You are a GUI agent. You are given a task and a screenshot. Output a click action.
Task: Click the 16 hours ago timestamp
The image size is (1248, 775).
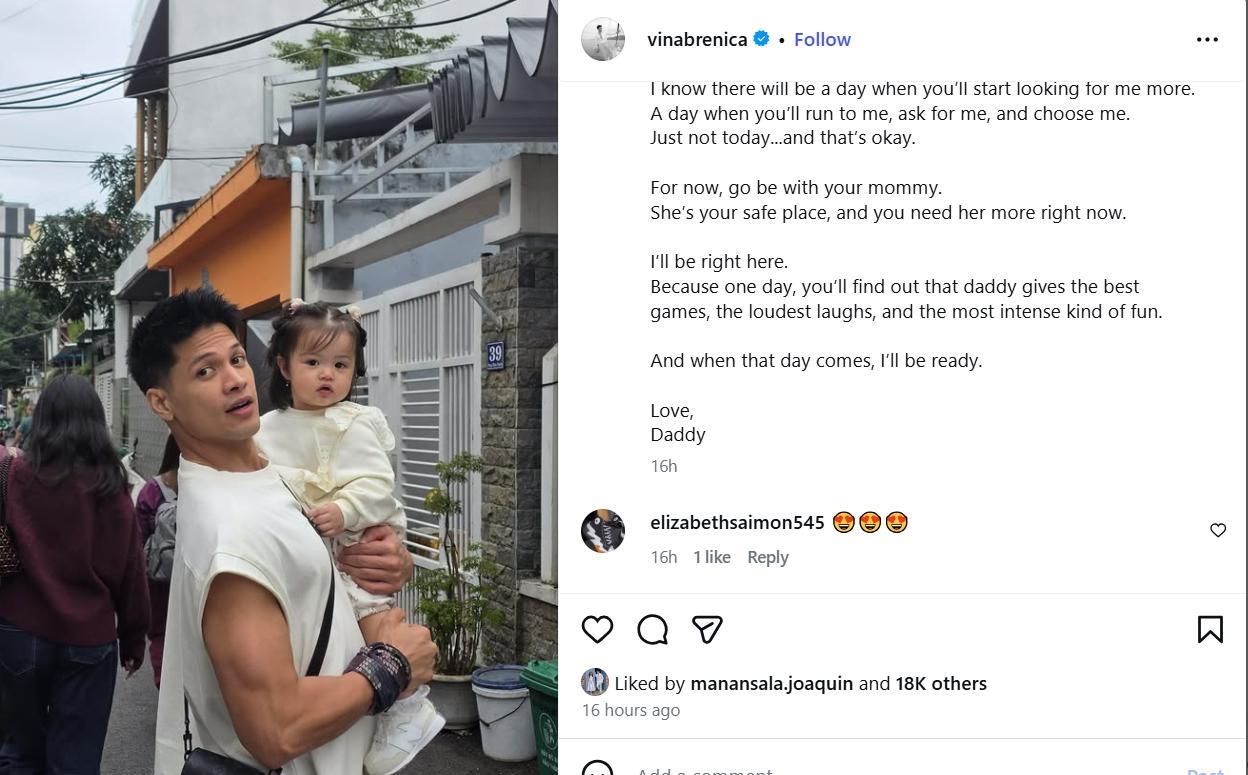pos(631,710)
